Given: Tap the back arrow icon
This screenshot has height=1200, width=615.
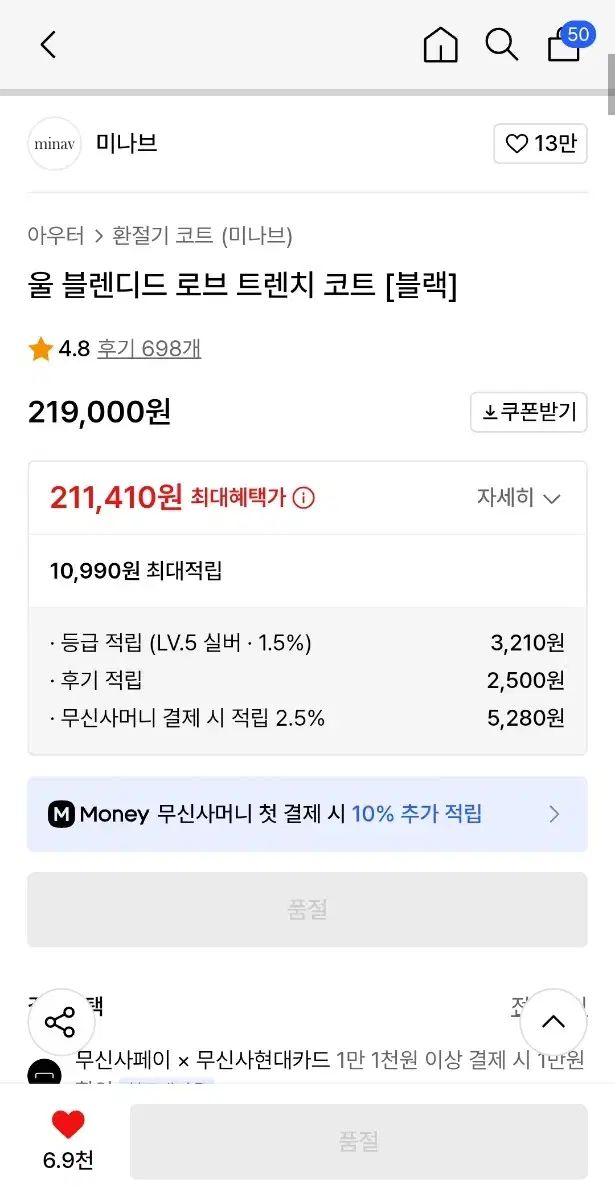Looking at the screenshot, I should (x=48, y=45).
